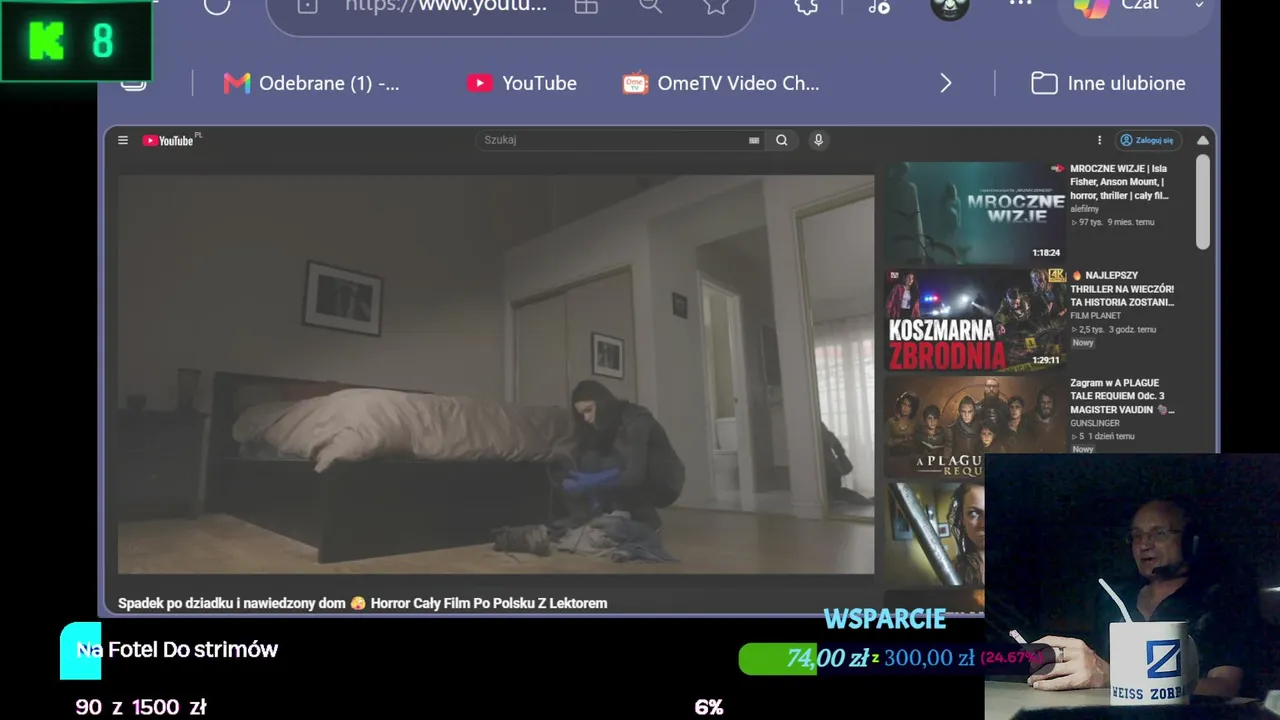Open the KOSZMARNA ZBRODNIA video thumbnail
Viewport: 1280px width, 720px height.
click(x=975, y=319)
